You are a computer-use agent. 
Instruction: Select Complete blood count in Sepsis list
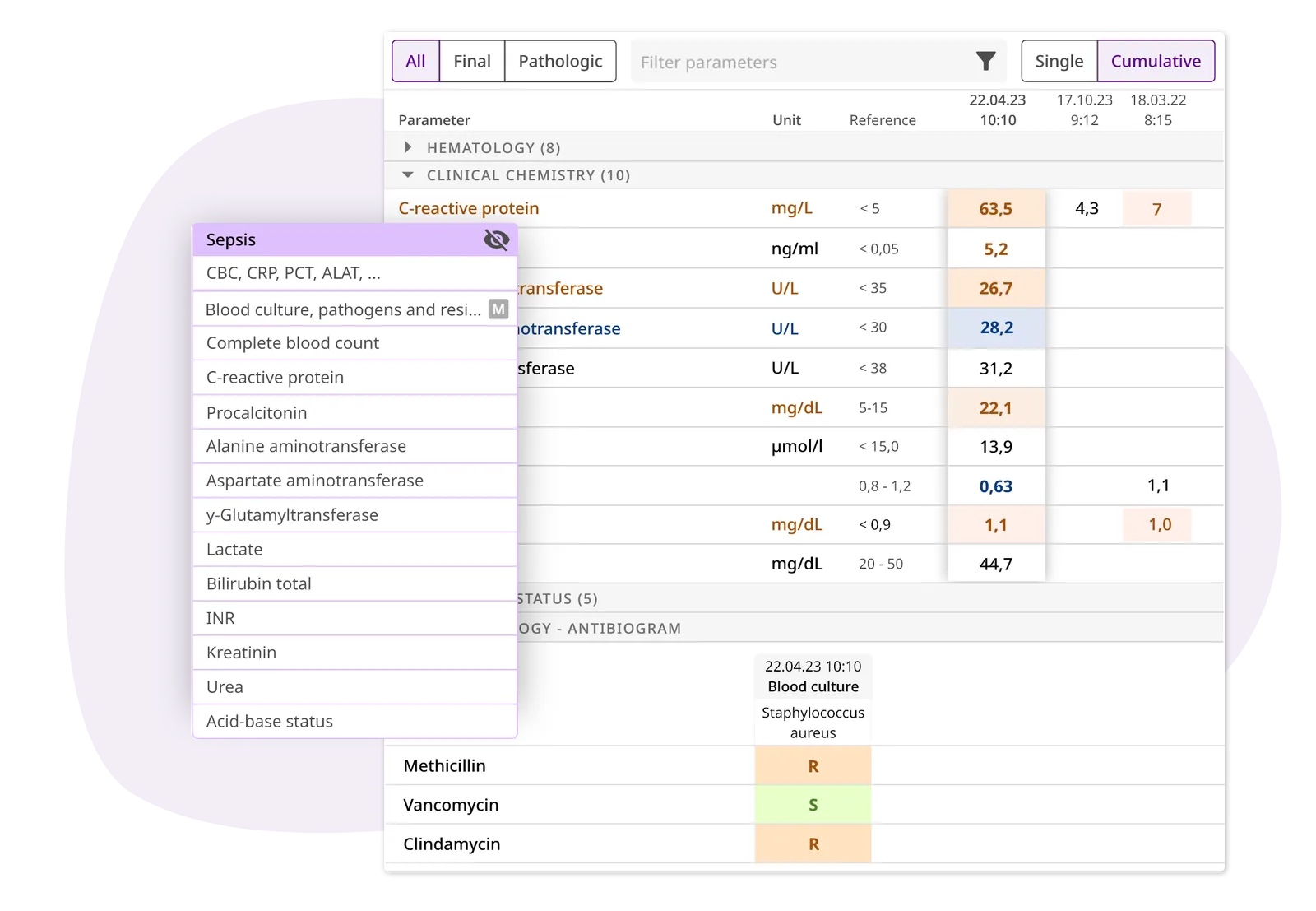point(354,343)
